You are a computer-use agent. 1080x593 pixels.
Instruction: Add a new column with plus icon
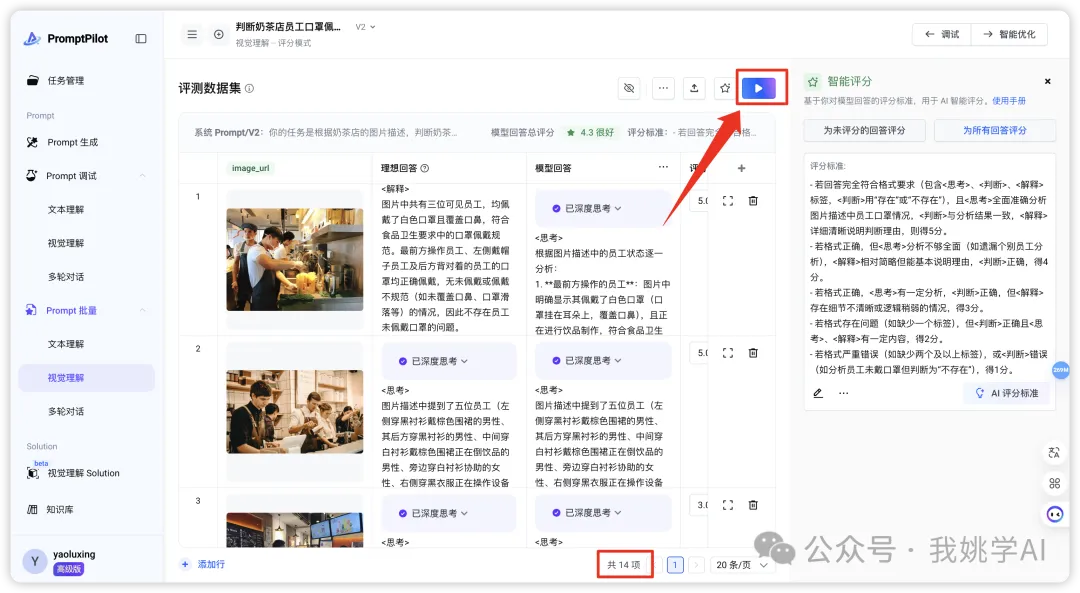[x=741, y=168]
